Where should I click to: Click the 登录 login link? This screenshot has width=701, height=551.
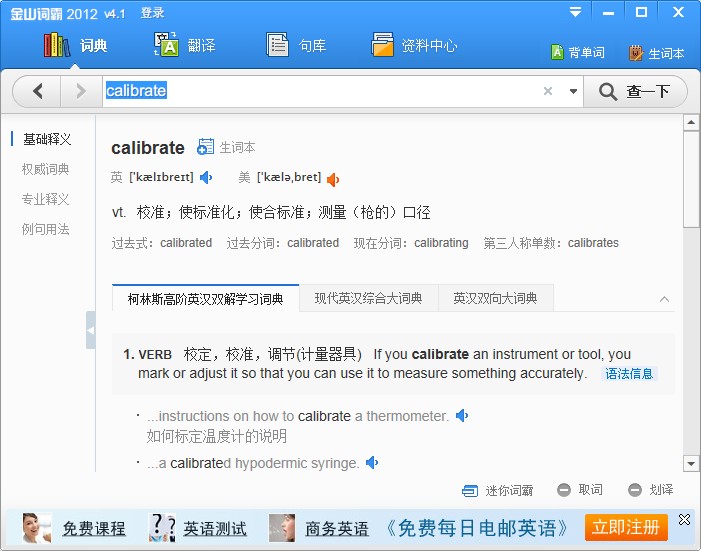click(x=152, y=13)
